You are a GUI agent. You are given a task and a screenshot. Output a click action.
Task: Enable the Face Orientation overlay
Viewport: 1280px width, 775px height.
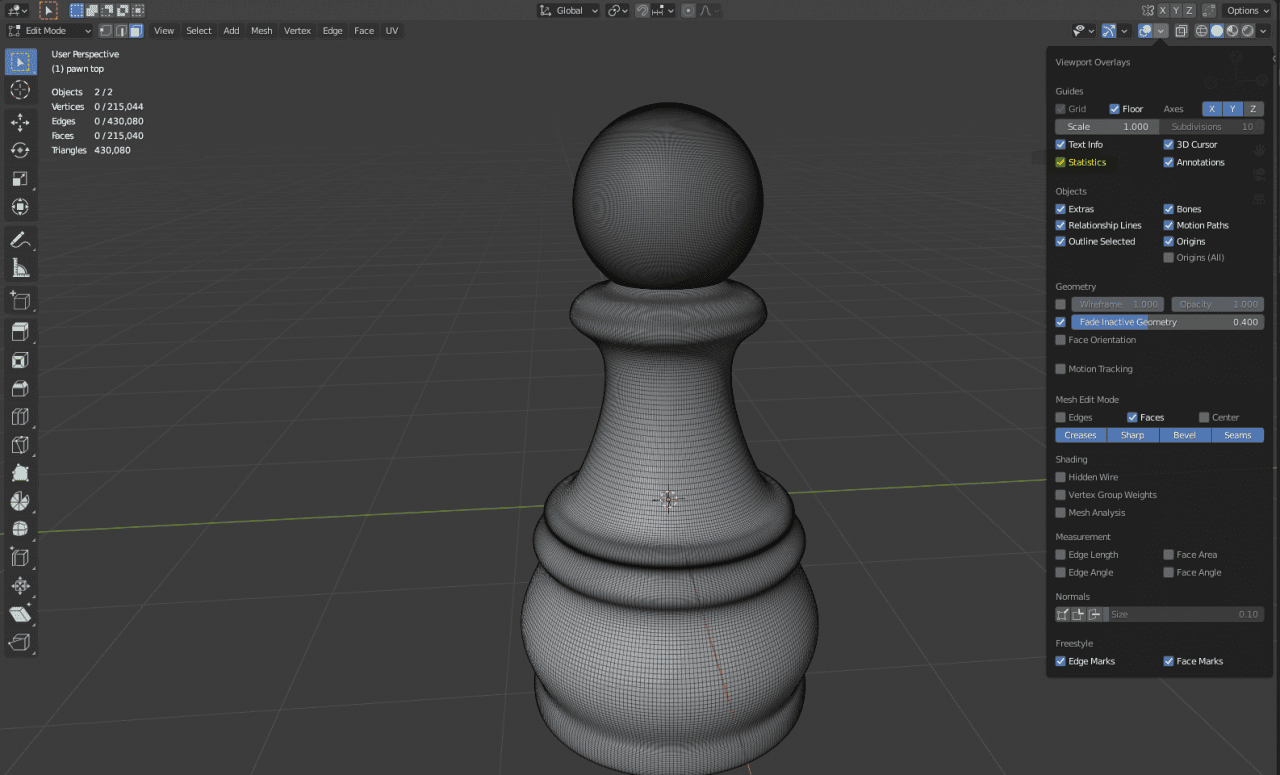(1060, 339)
